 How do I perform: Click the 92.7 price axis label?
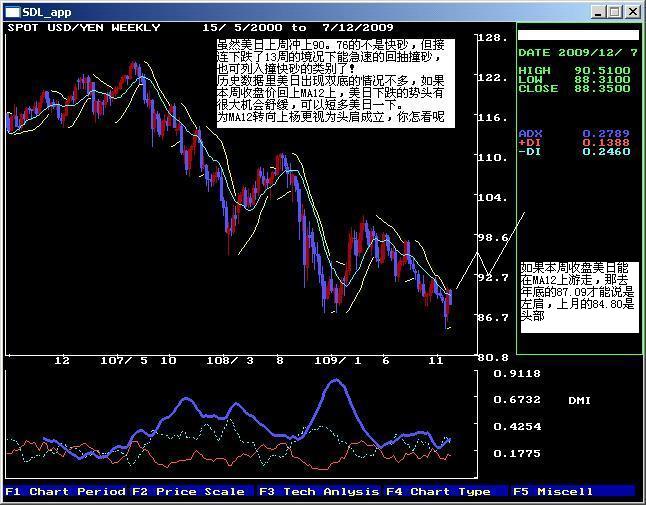[493, 278]
